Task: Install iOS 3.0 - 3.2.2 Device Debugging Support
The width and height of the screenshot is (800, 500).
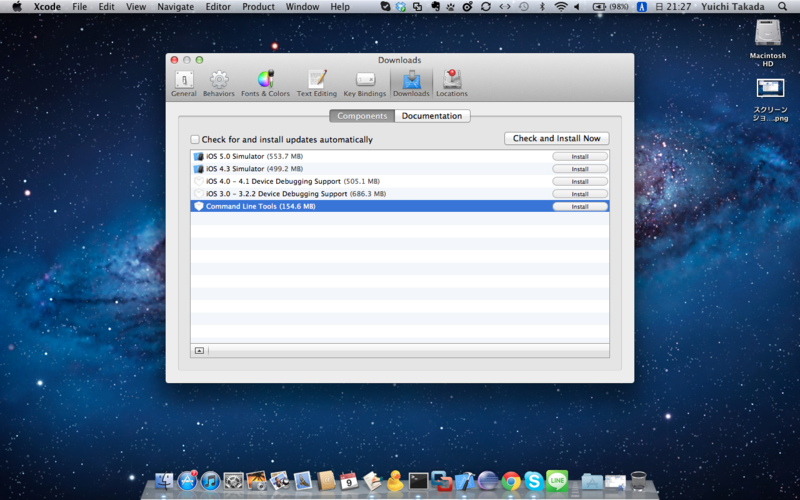Action: (580, 194)
